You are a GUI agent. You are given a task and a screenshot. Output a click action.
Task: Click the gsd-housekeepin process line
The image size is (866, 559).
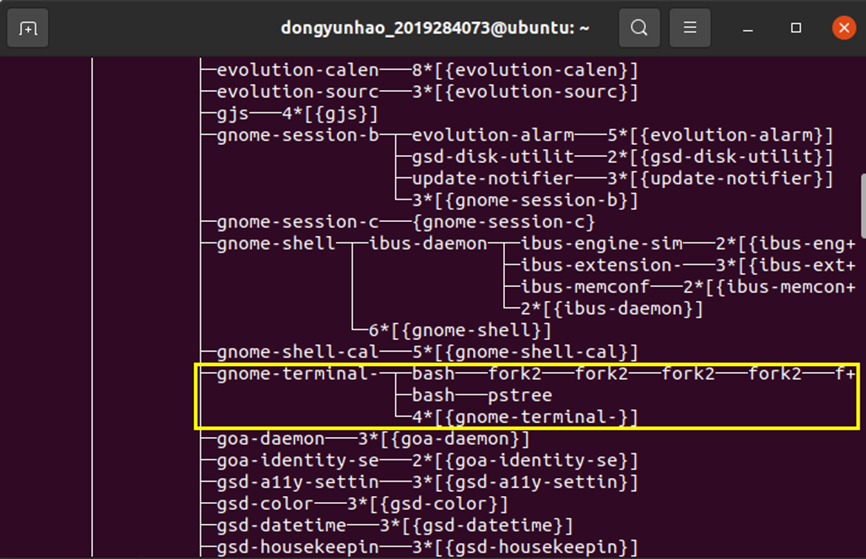[427, 547]
